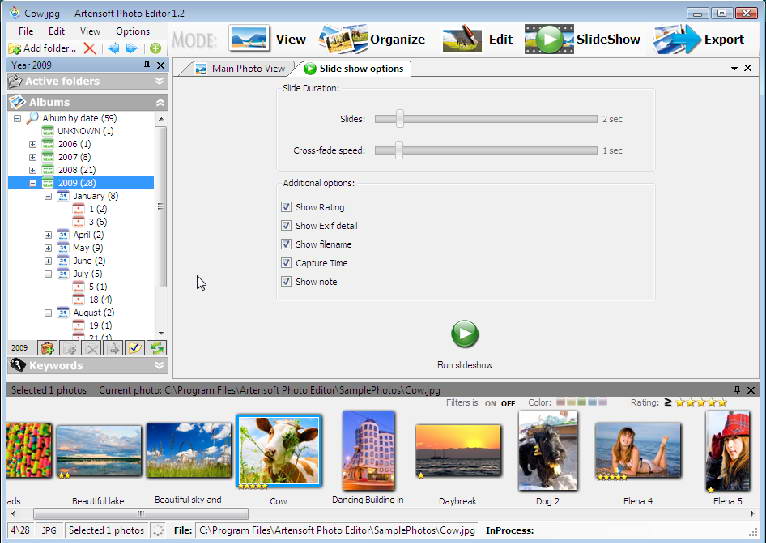Expand the Keywords panel
766x543 pixels.
coord(159,366)
